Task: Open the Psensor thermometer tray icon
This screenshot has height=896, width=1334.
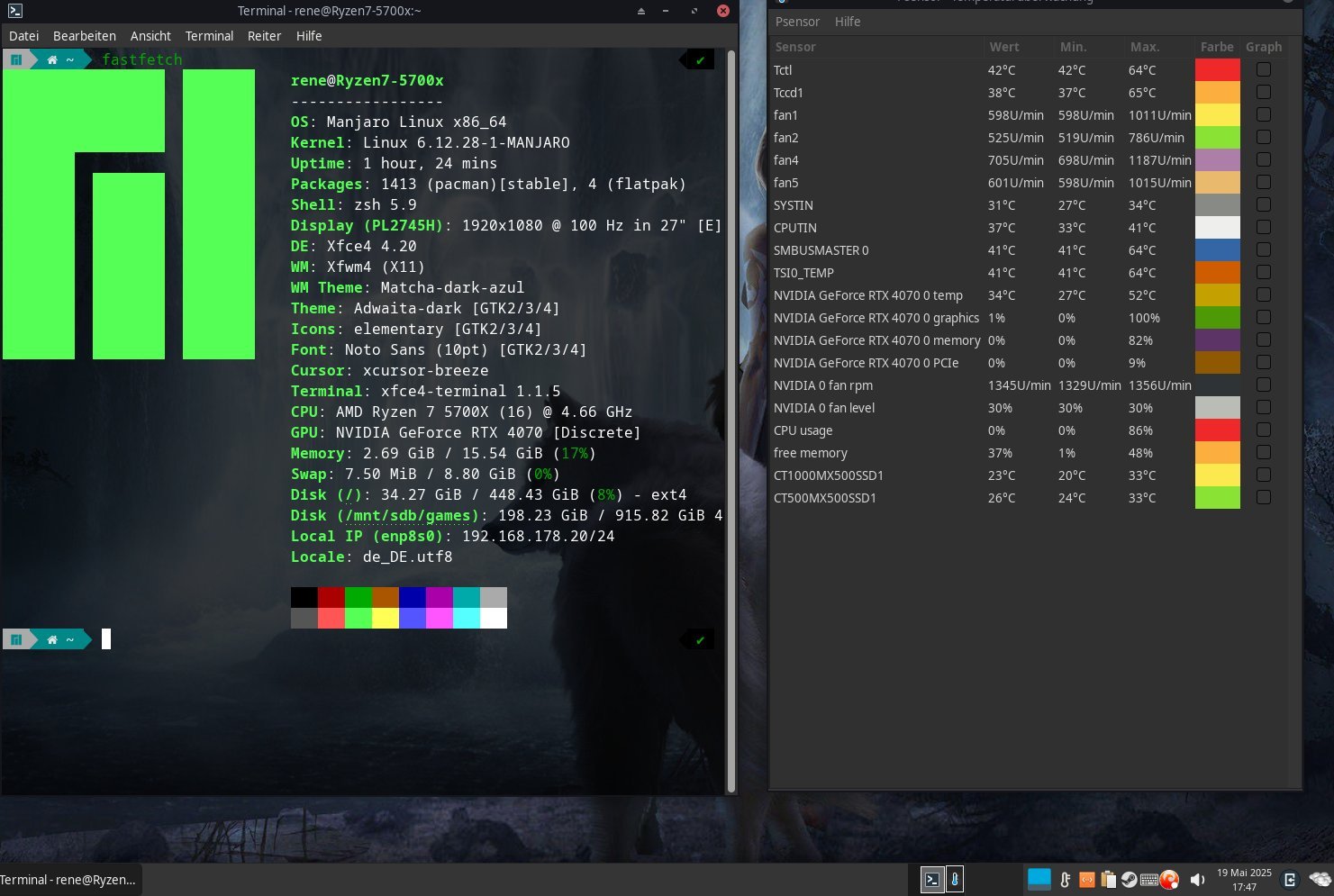Action: coord(1066,880)
